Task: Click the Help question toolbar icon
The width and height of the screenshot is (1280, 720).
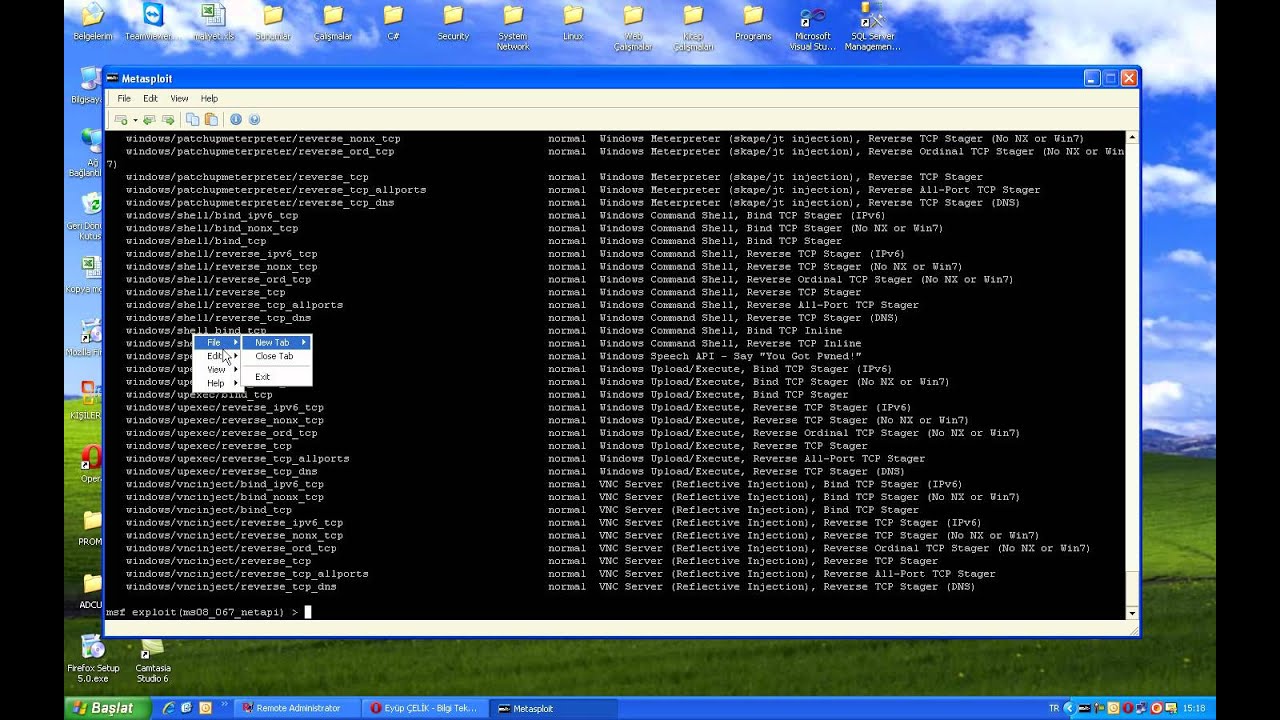Action: (x=254, y=119)
